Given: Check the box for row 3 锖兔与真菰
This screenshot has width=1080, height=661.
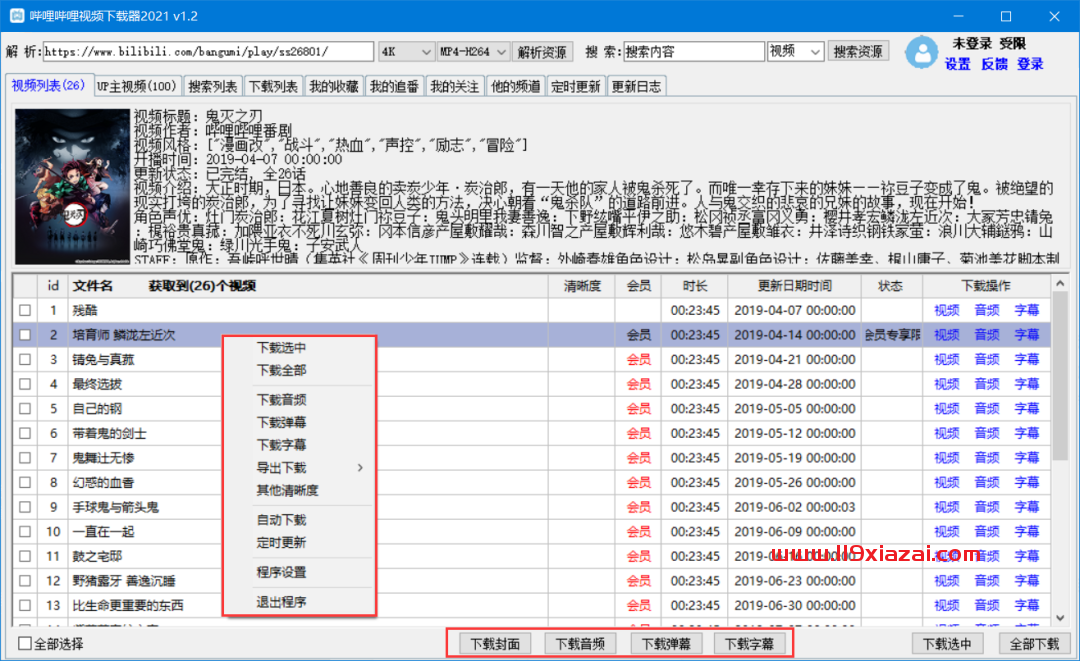Looking at the screenshot, I should coord(25,359).
